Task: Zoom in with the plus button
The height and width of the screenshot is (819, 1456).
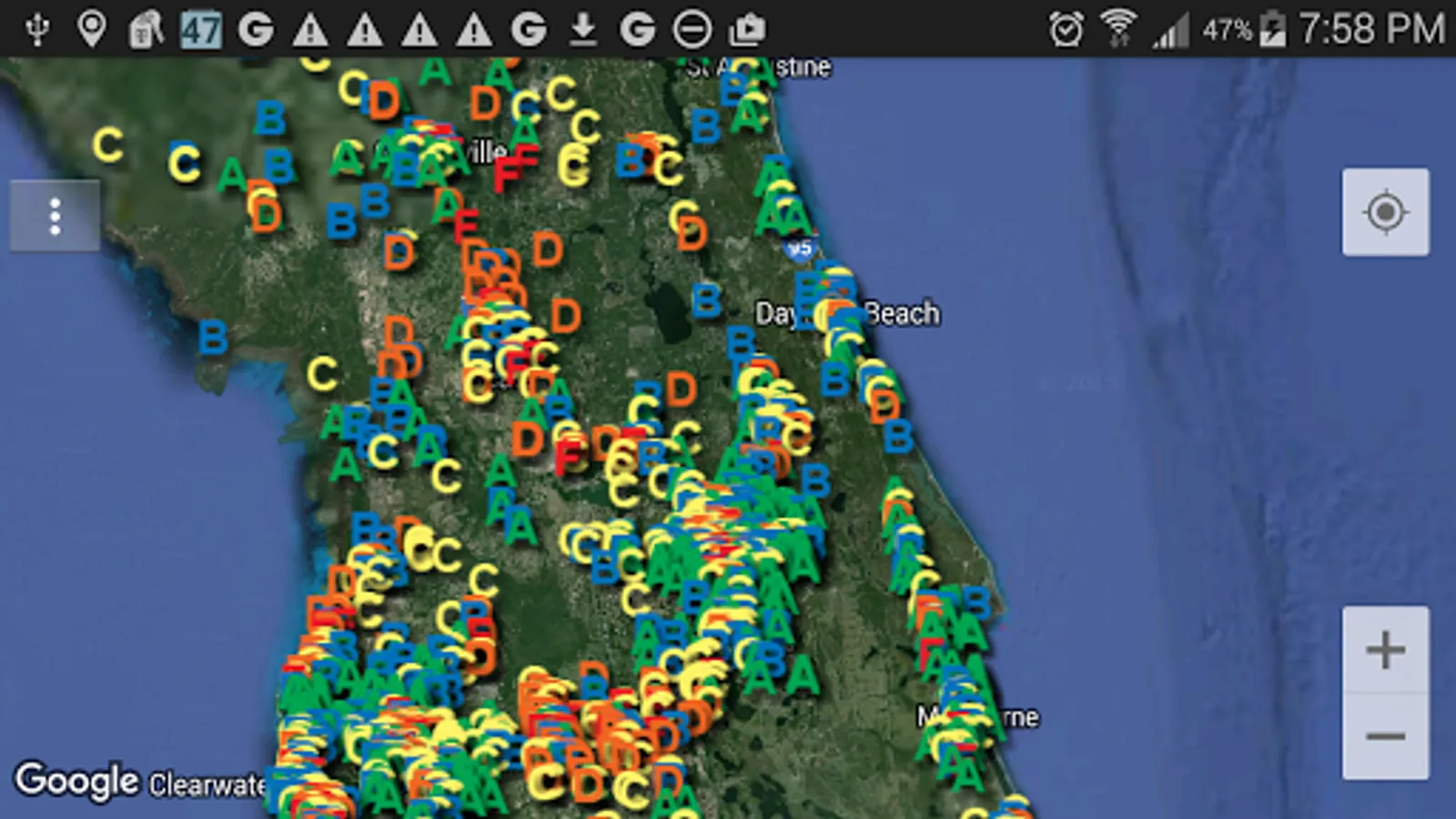Action: 1385,650
